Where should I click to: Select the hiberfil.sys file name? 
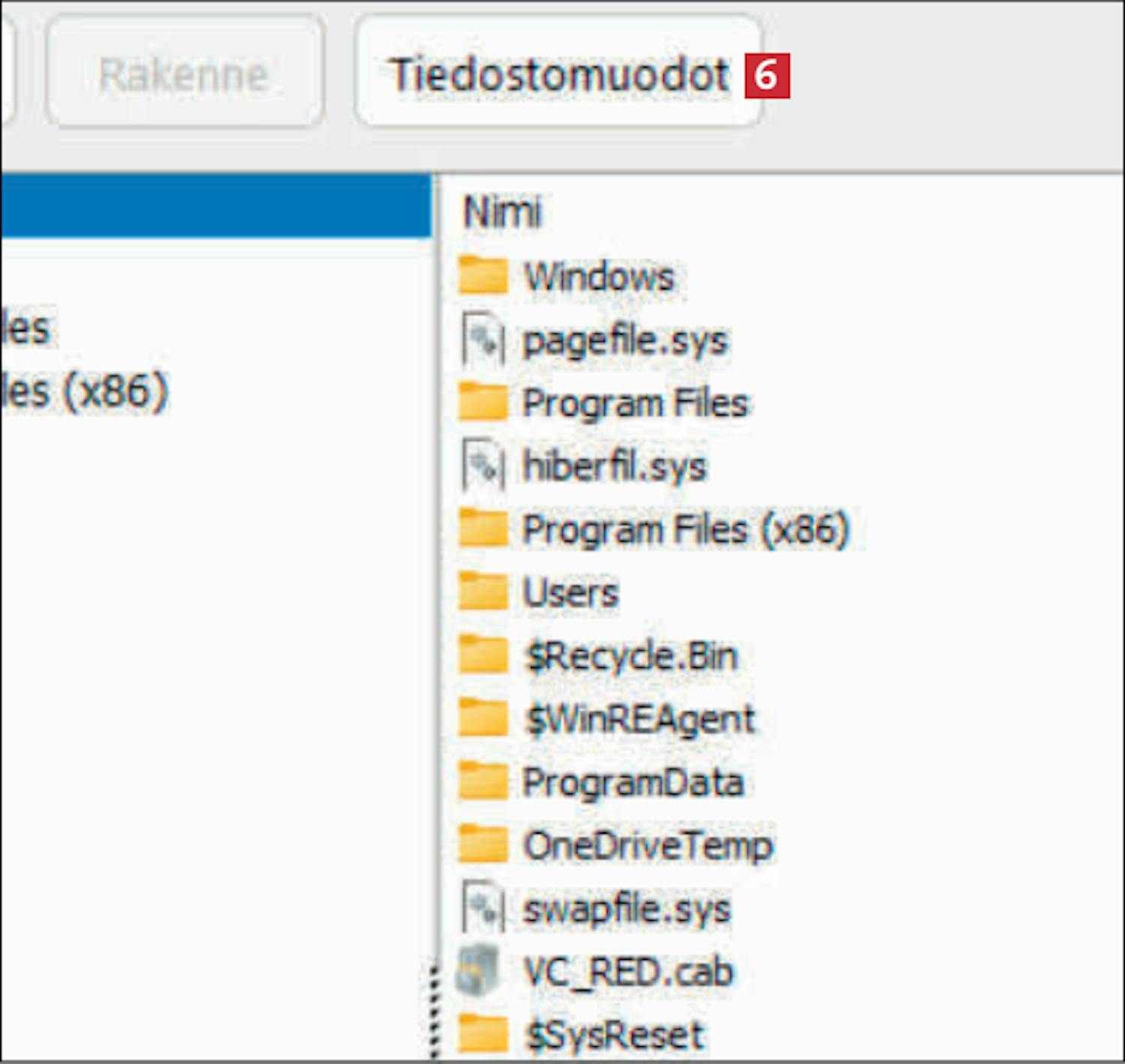point(614,466)
